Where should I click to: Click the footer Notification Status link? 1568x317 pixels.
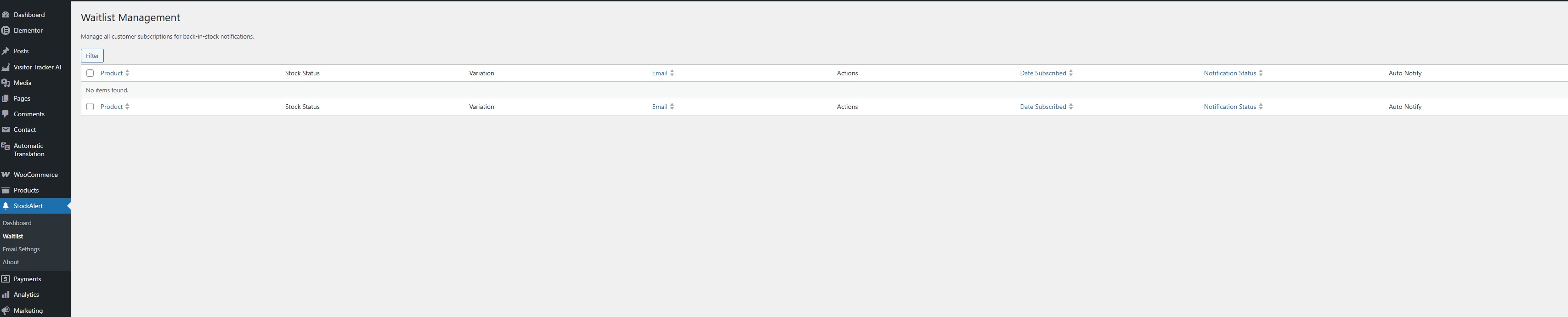(1229, 107)
